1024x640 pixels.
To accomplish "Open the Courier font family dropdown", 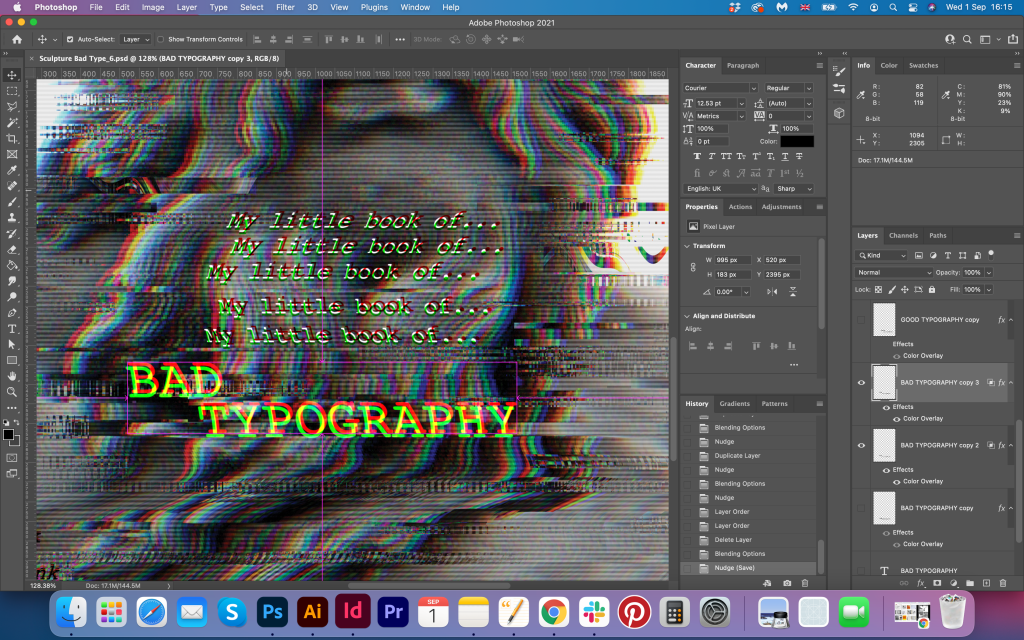I will pyautogui.click(x=720, y=88).
